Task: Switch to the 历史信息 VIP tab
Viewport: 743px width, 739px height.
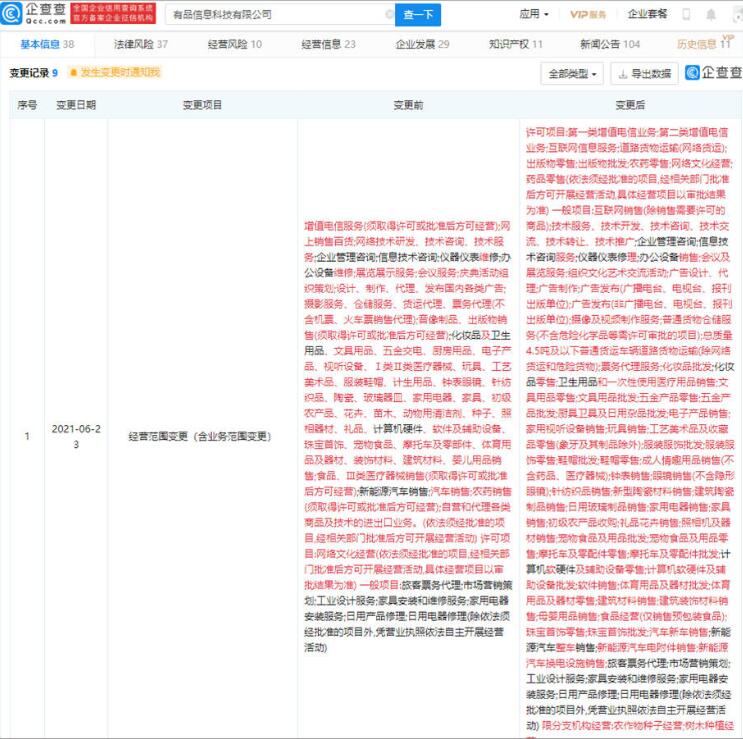Action: coord(704,44)
